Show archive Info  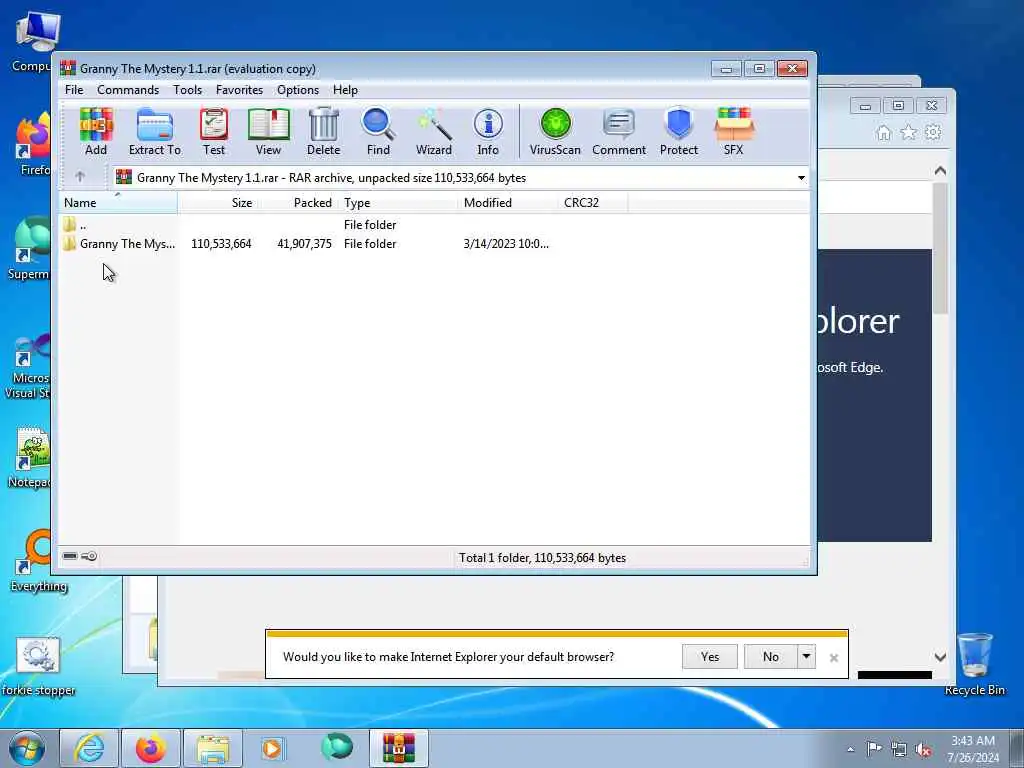coord(488,131)
